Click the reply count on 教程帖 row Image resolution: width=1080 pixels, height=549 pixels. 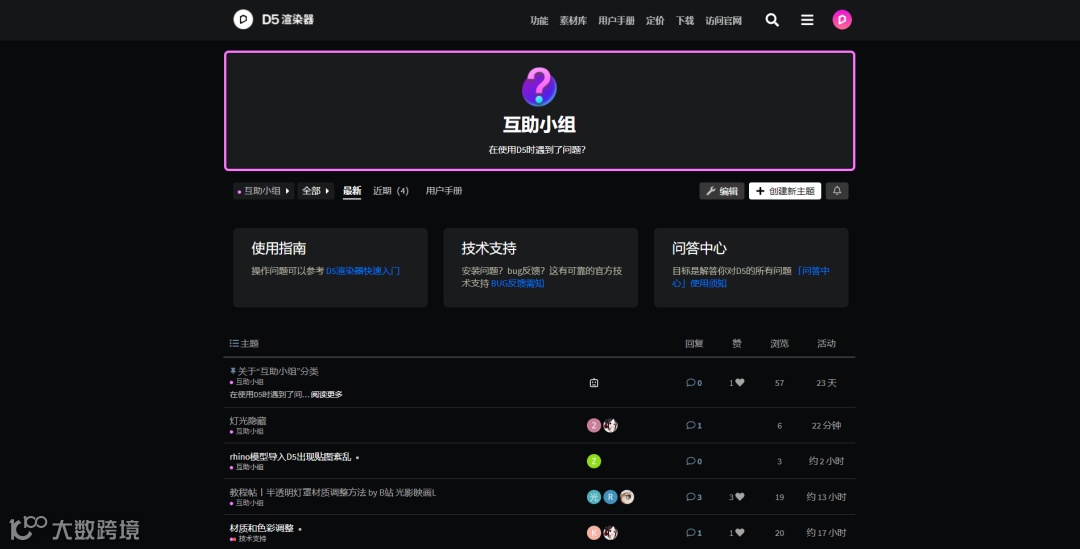click(694, 497)
